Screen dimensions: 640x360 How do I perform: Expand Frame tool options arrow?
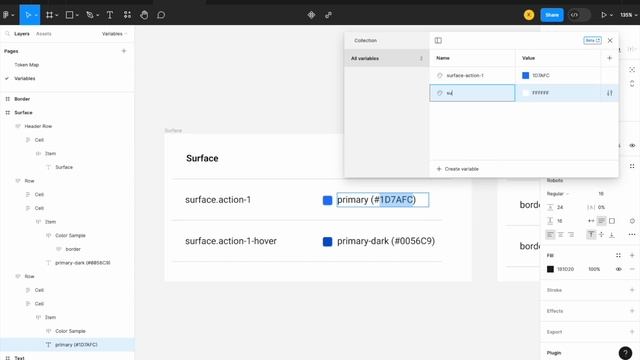[x=57, y=15]
